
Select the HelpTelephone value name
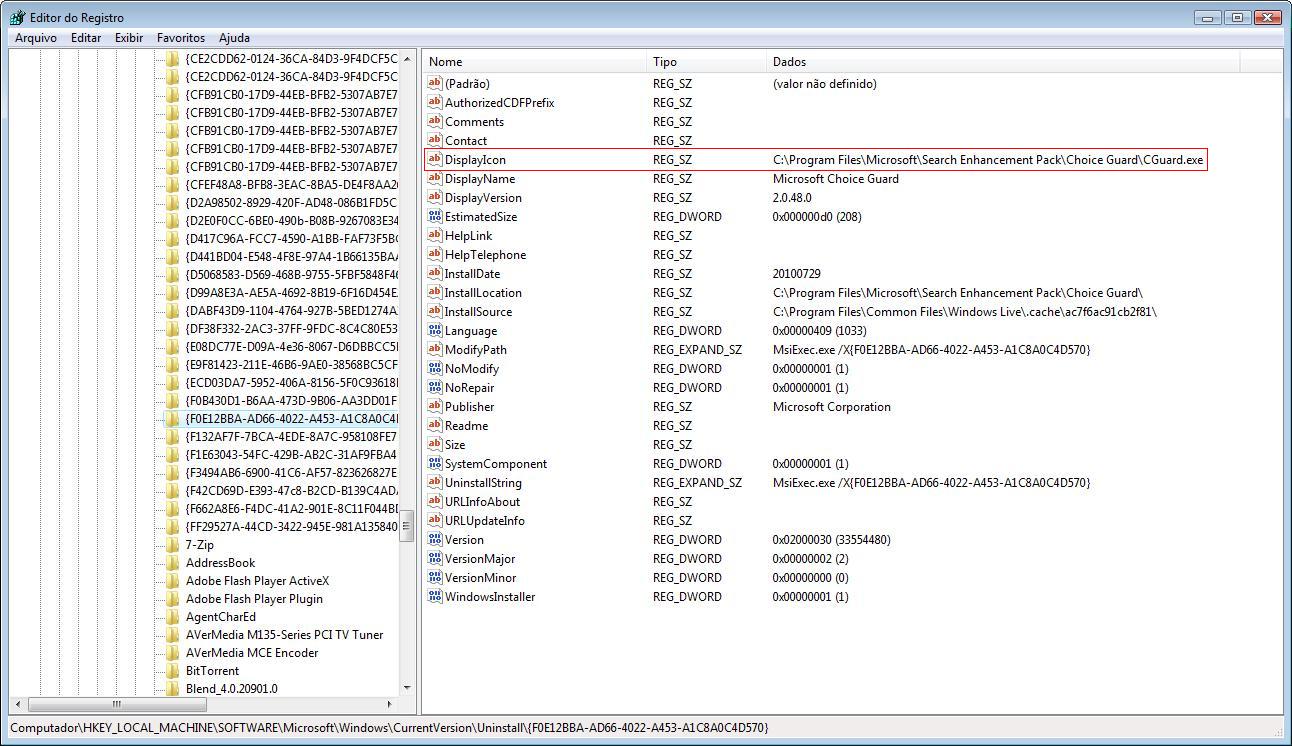click(485, 254)
